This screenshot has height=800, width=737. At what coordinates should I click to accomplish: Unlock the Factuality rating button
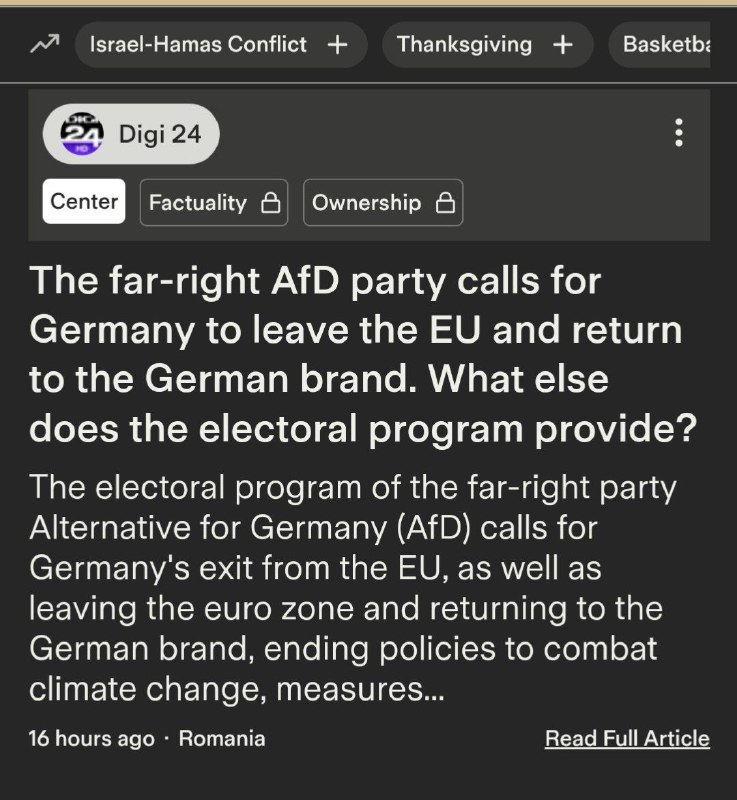(x=214, y=203)
